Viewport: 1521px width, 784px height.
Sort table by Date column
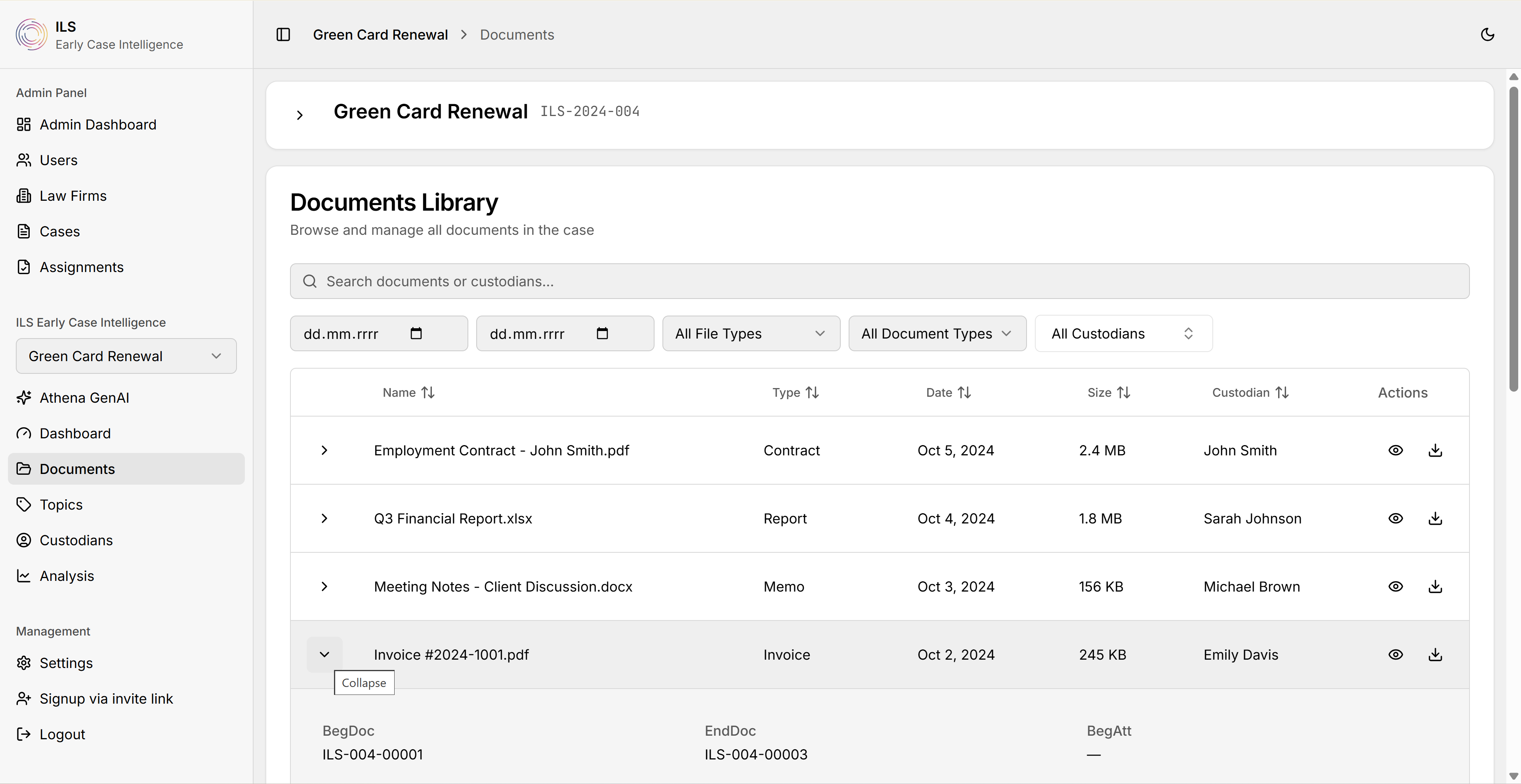pyautogui.click(x=948, y=392)
